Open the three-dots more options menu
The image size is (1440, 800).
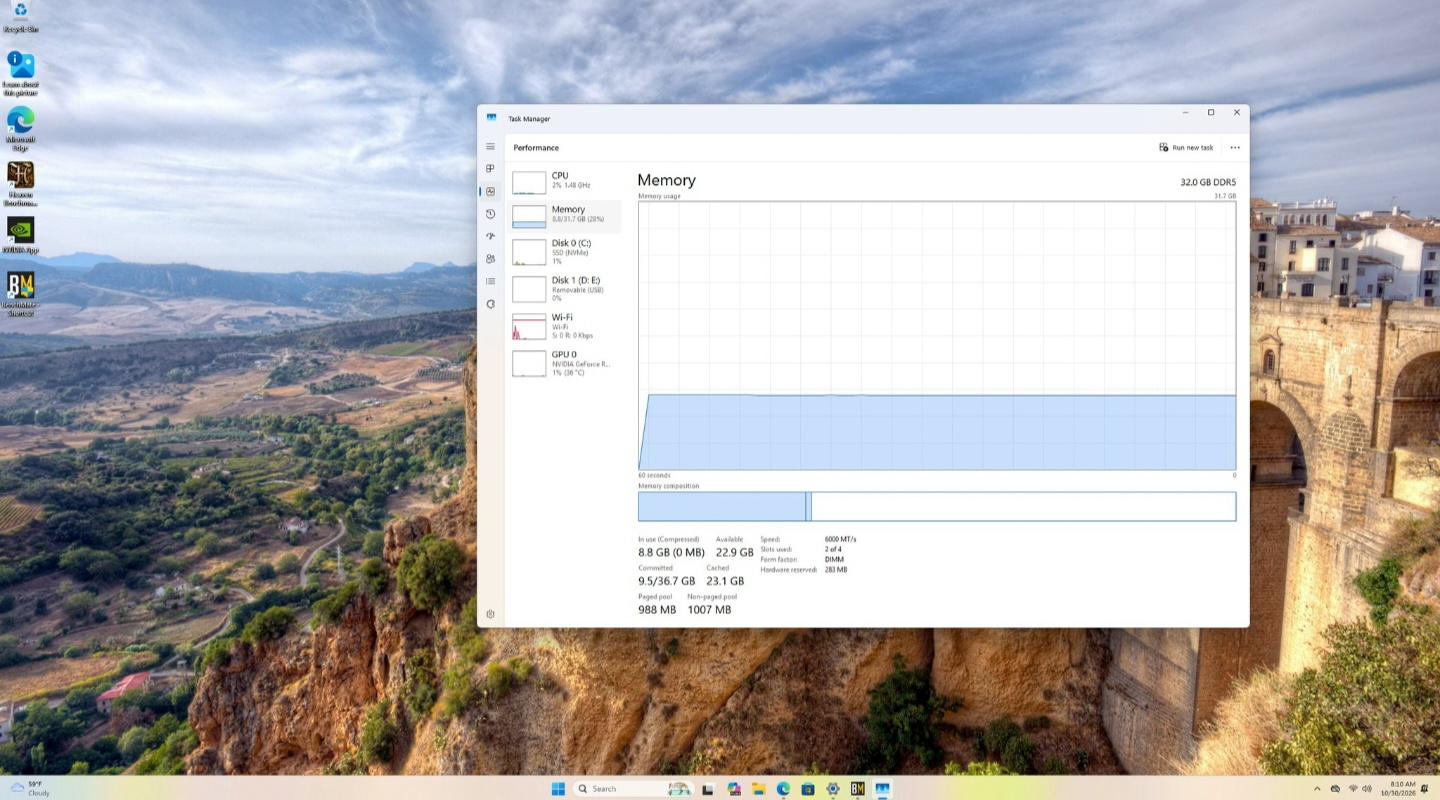coord(1235,148)
